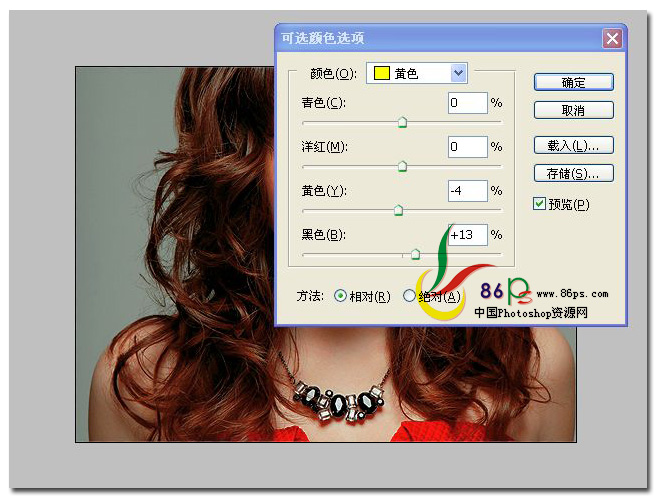Click the 黑色(B) input showing +13

click(468, 234)
